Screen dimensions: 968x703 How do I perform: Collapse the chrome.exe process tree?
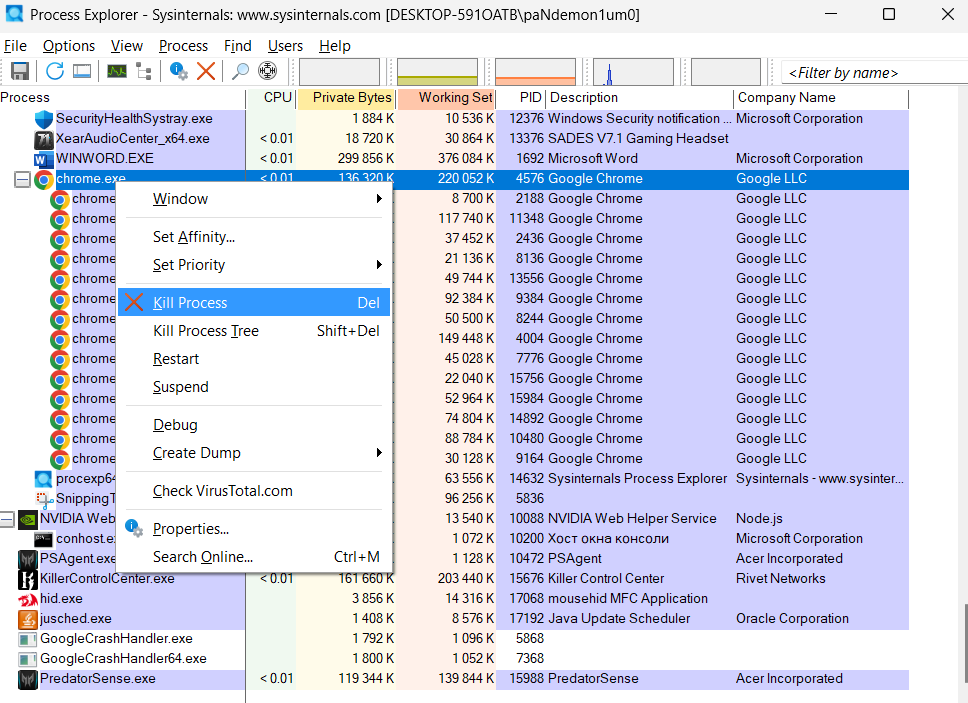22,180
